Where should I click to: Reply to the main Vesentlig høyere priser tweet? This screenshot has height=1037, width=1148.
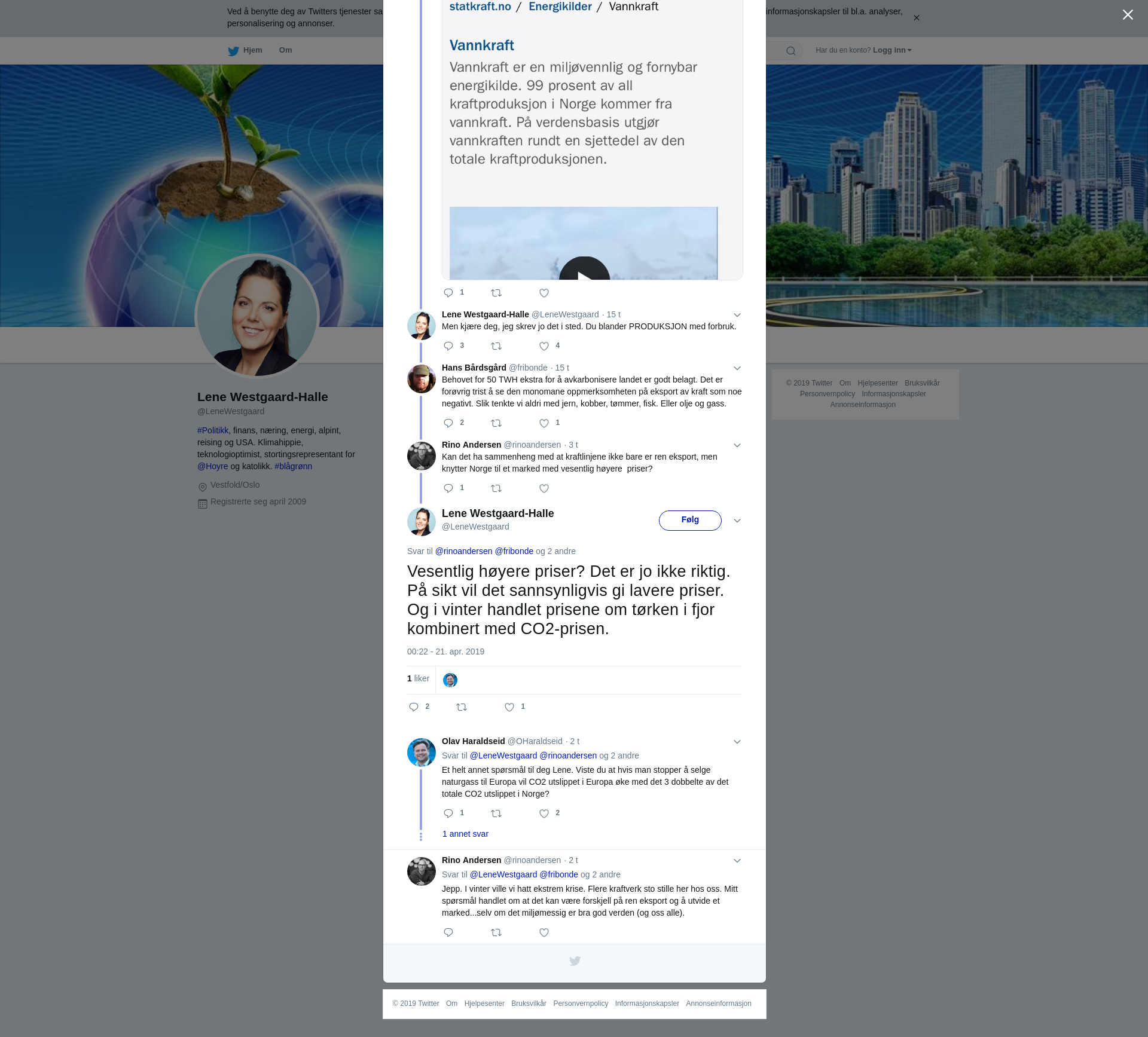click(414, 707)
